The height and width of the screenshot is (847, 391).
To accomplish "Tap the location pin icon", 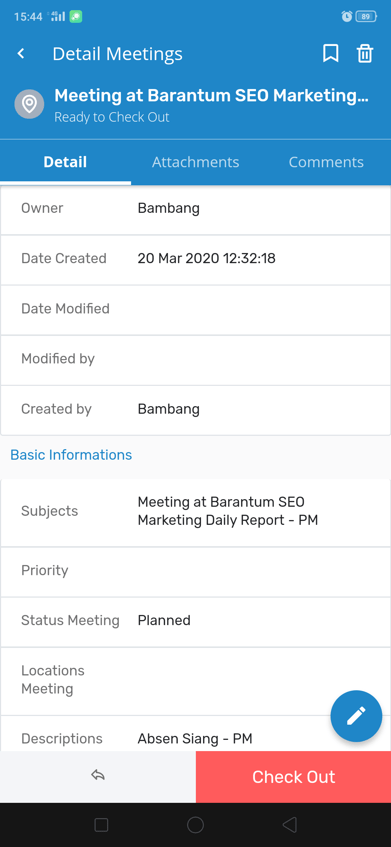I will coord(29,104).
